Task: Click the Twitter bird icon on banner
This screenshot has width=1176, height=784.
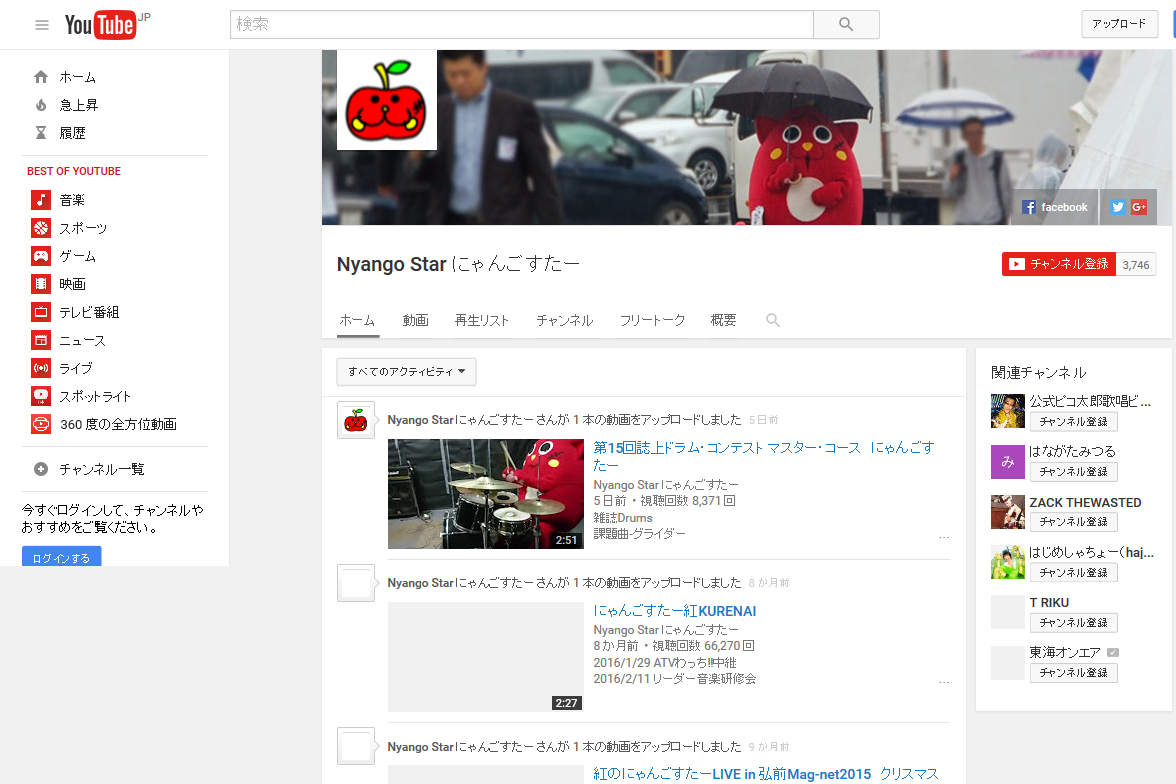Action: pyautogui.click(x=1118, y=207)
